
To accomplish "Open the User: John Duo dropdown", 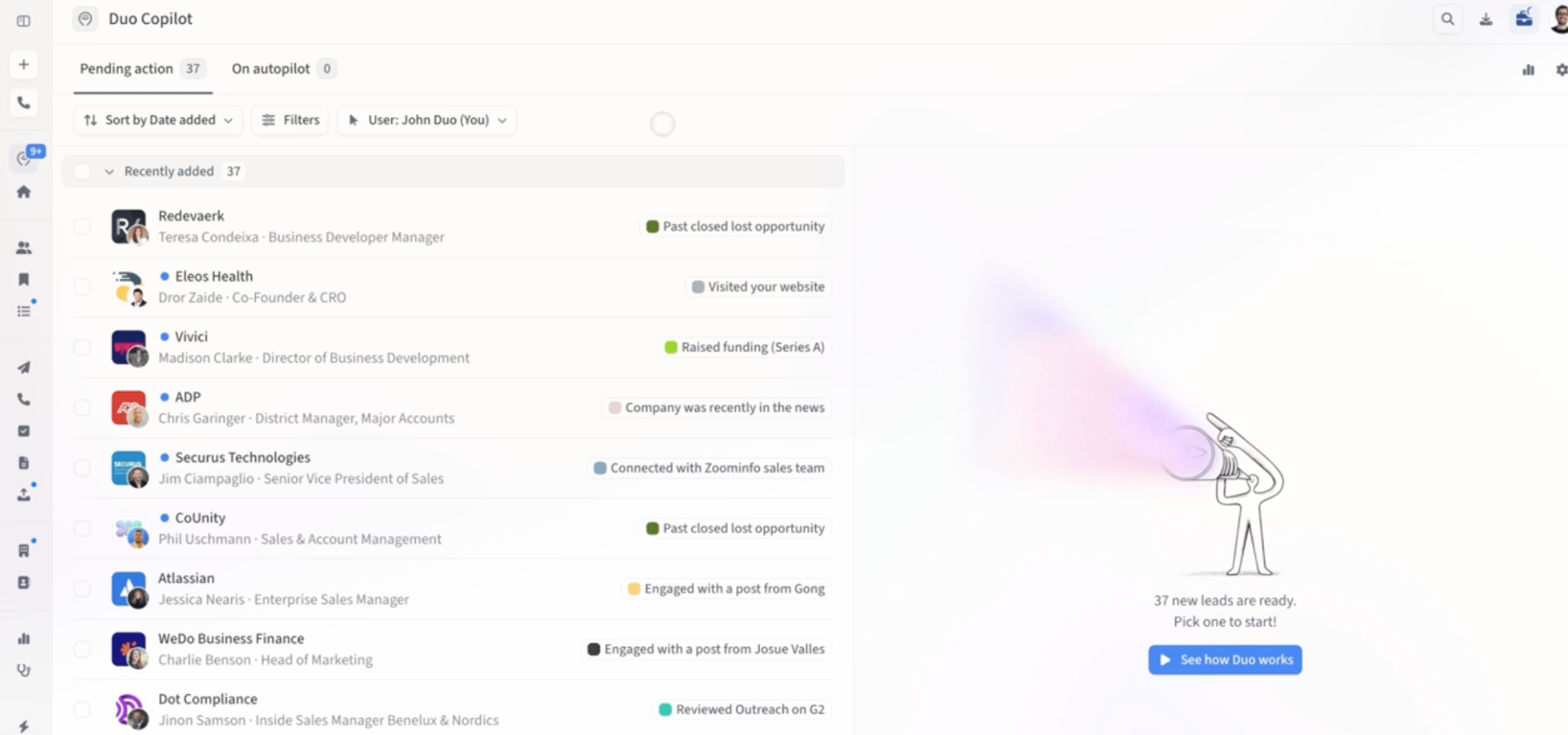I will (x=426, y=120).
